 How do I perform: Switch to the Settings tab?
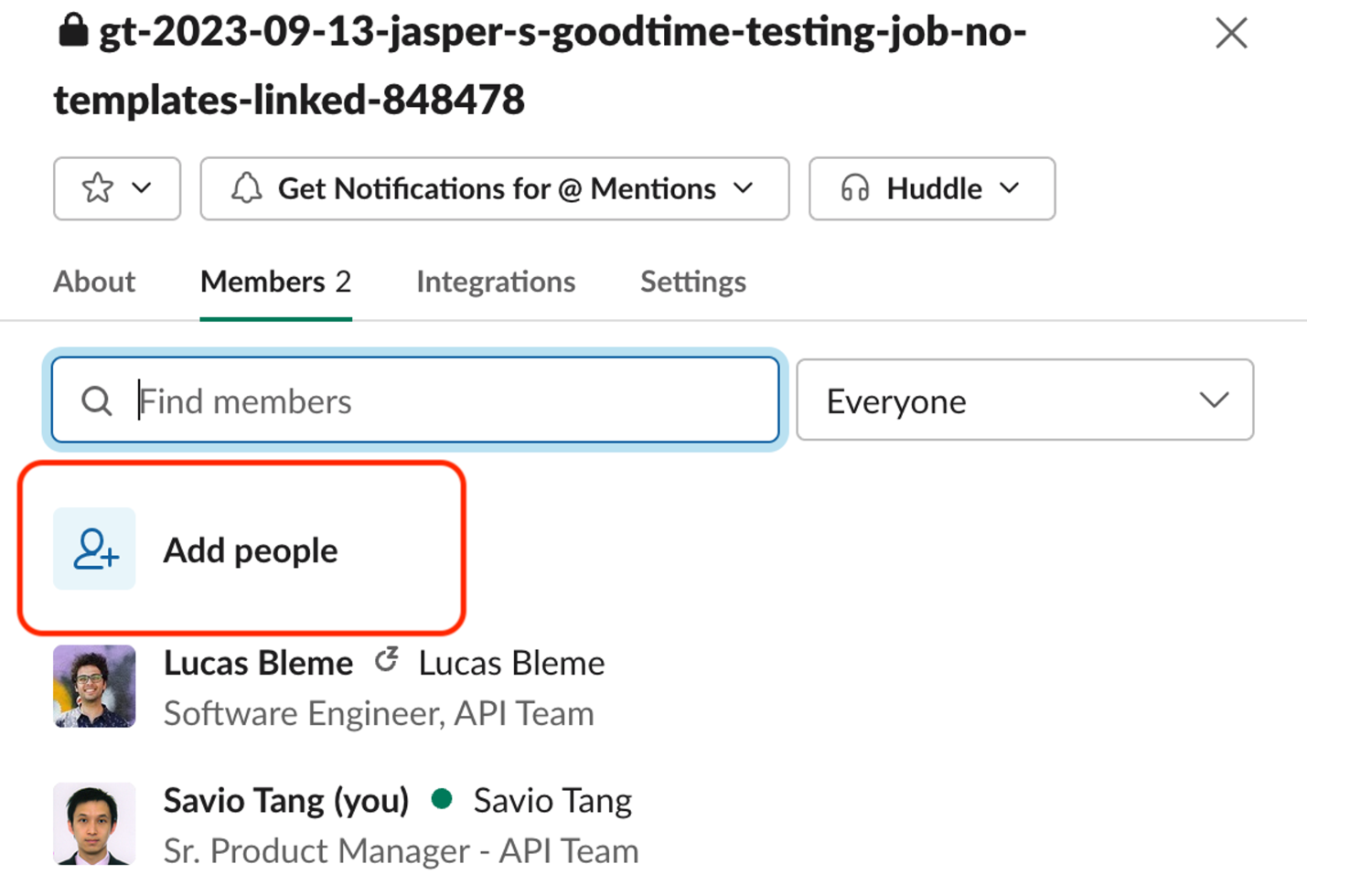[692, 282]
